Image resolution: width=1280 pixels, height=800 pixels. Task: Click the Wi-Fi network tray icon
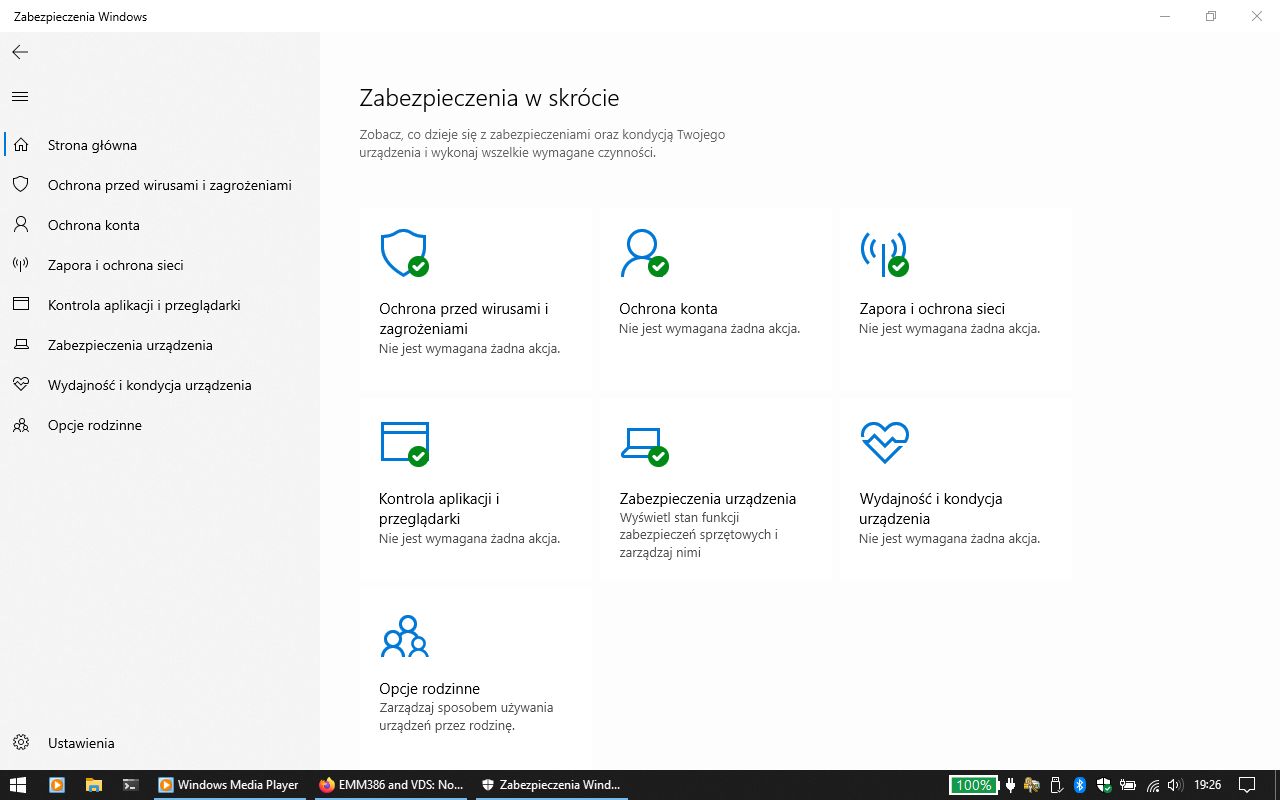(x=1153, y=786)
